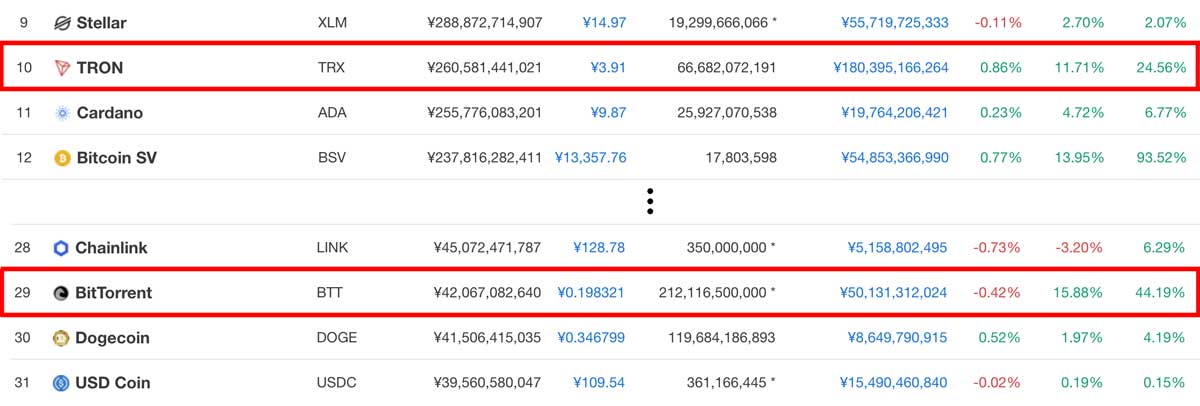Image resolution: width=1200 pixels, height=406 pixels.
Task: Click the TRON logo icon
Action: [x=62, y=68]
